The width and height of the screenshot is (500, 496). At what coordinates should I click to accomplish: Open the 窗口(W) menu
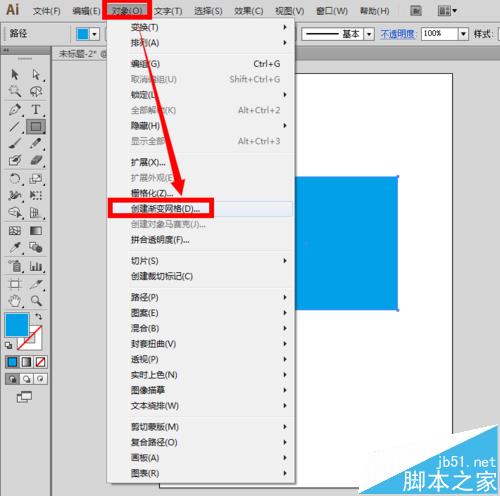pyautogui.click(x=332, y=11)
